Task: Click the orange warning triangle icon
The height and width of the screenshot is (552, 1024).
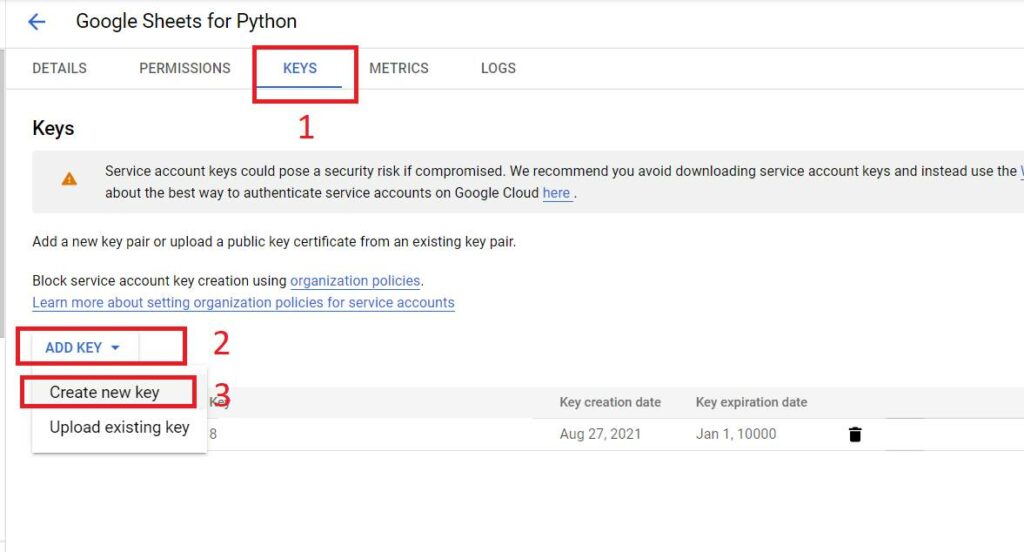Action: (x=69, y=179)
